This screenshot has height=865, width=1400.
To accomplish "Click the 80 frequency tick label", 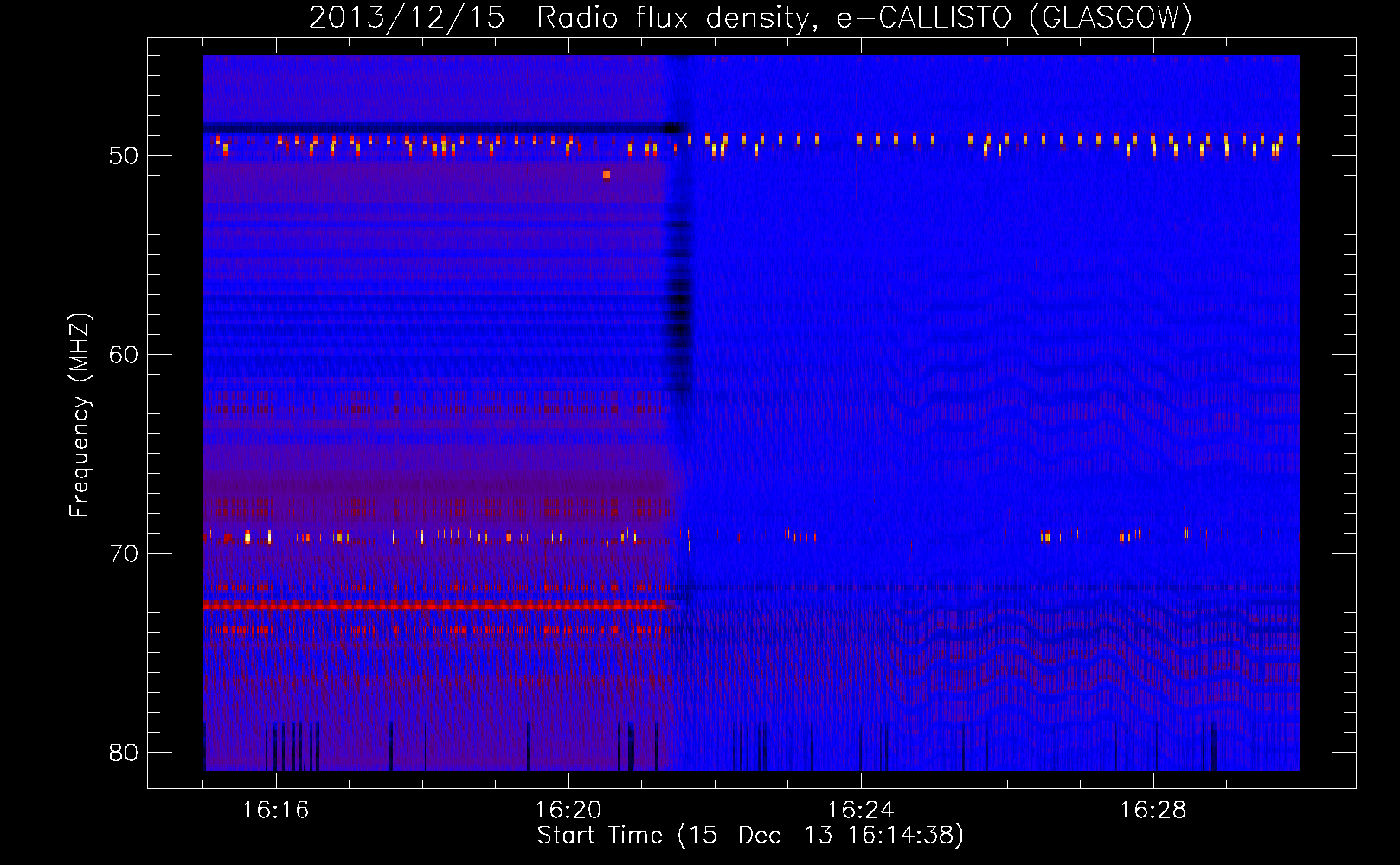I will coord(124,753).
